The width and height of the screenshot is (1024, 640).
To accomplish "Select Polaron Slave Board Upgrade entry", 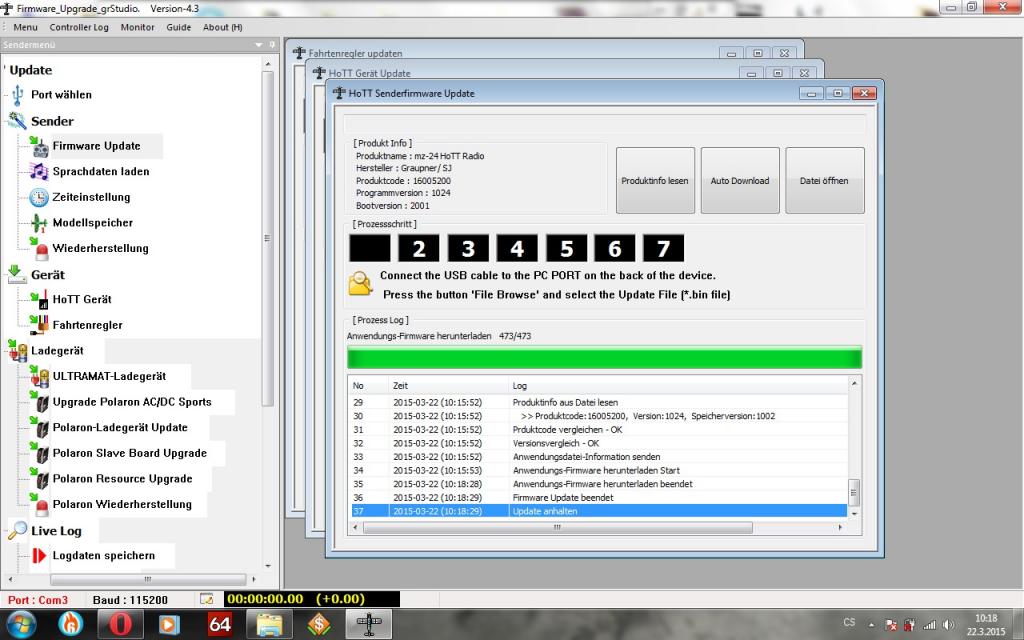I will coord(129,453).
